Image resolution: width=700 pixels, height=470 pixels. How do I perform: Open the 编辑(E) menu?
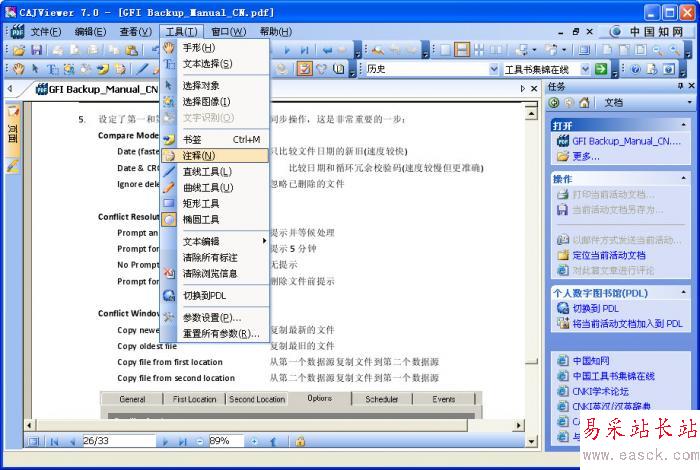91,31
